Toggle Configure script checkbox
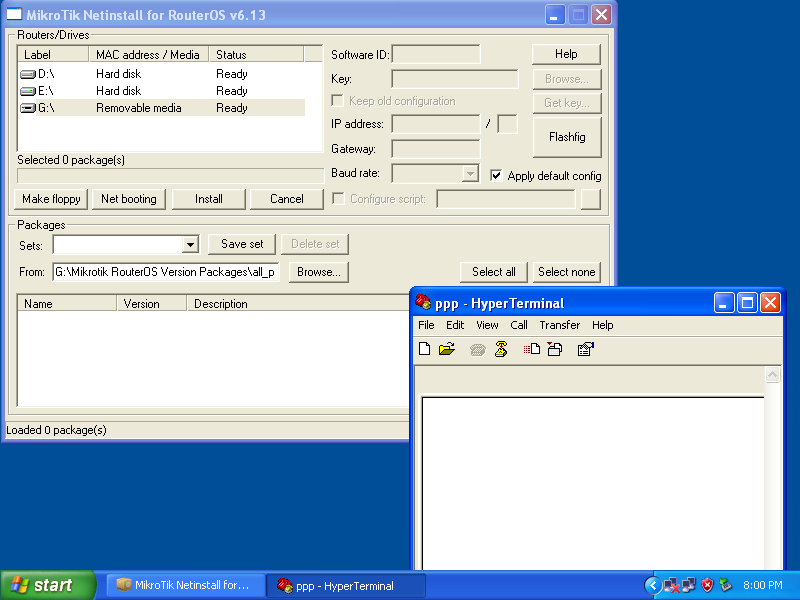 coord(338,198)
